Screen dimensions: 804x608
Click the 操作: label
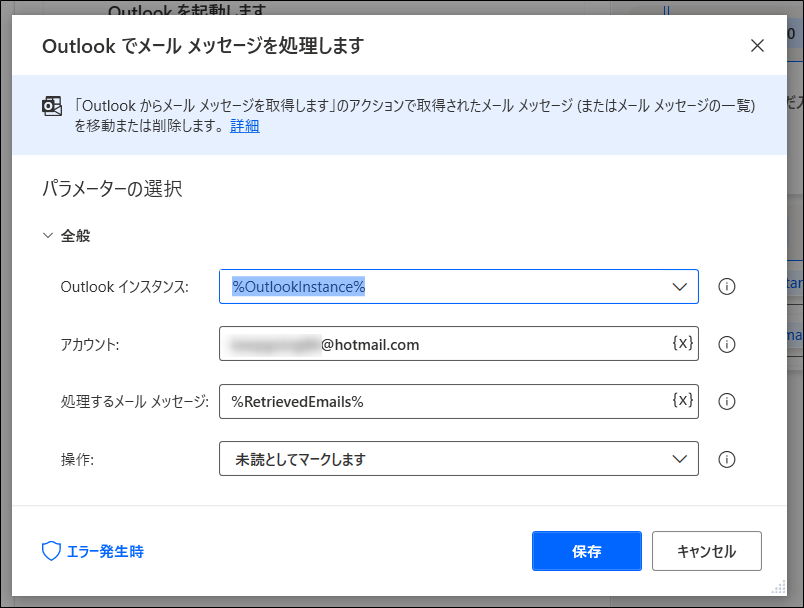coord(77,459)
